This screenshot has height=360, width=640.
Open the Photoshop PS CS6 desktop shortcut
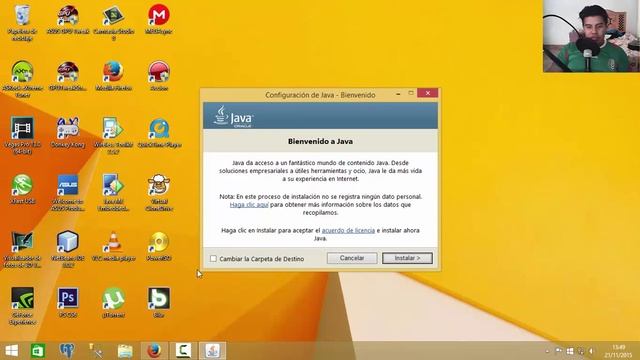click(x=68, y=303)
